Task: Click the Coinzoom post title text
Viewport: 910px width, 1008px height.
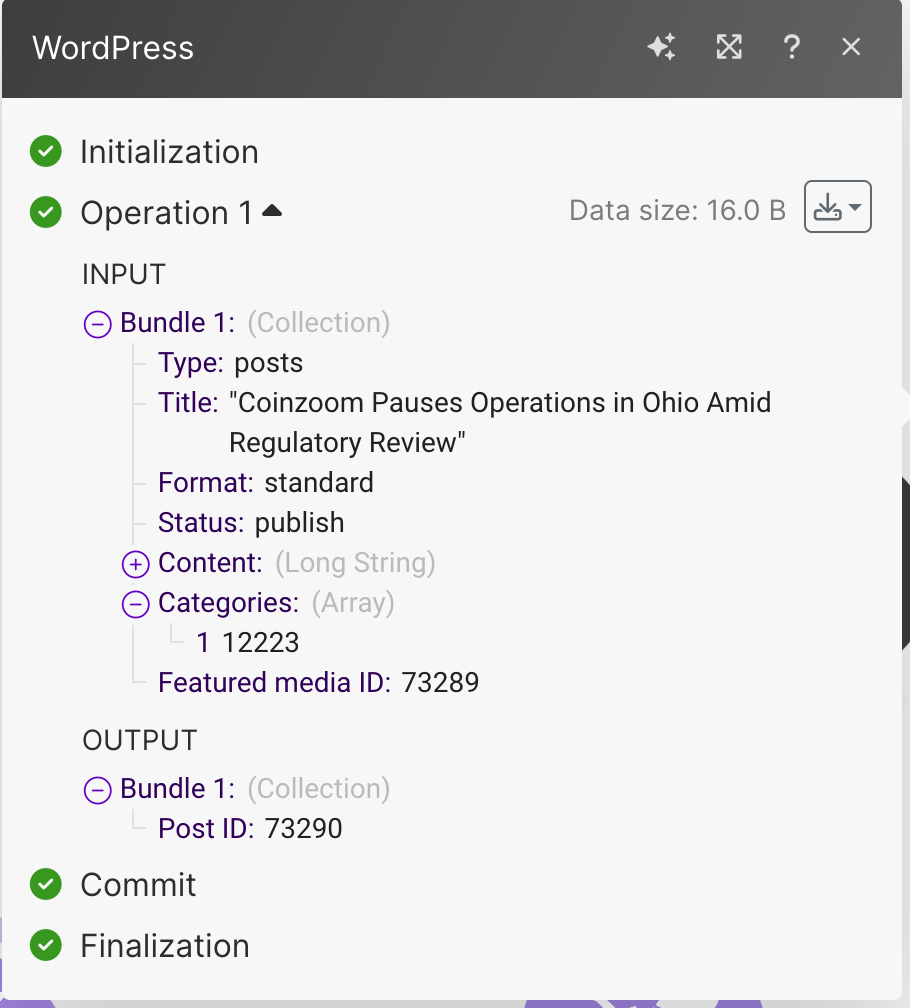Action: [x=500, y=404]
